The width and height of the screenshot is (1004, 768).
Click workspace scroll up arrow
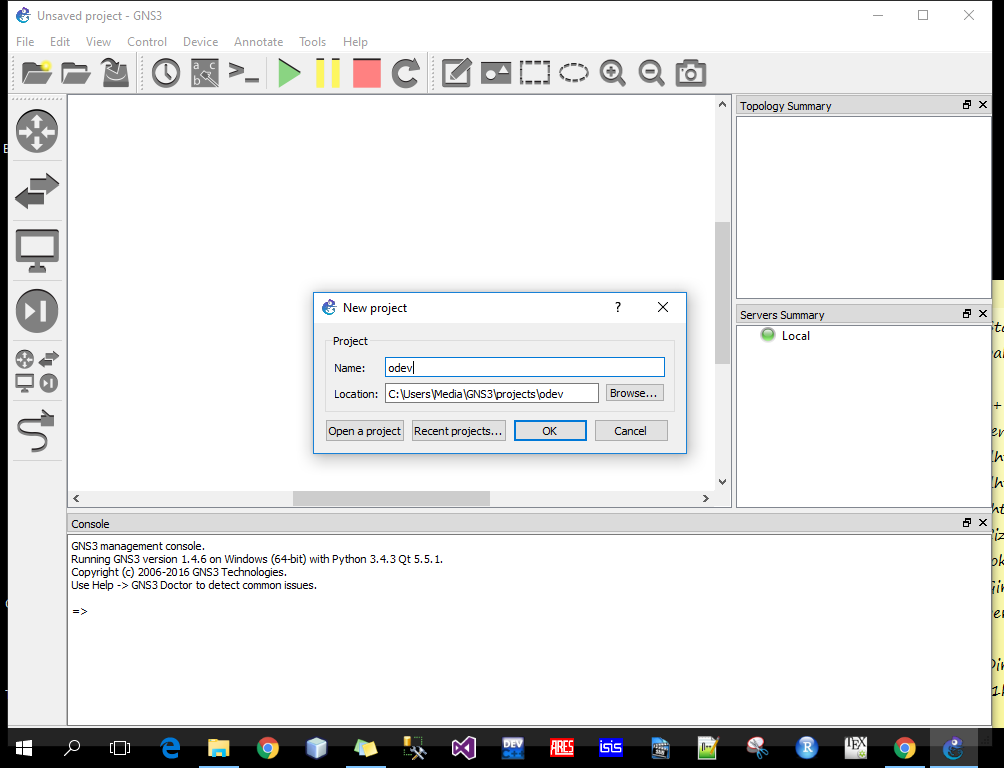click(x=722, y=104)
